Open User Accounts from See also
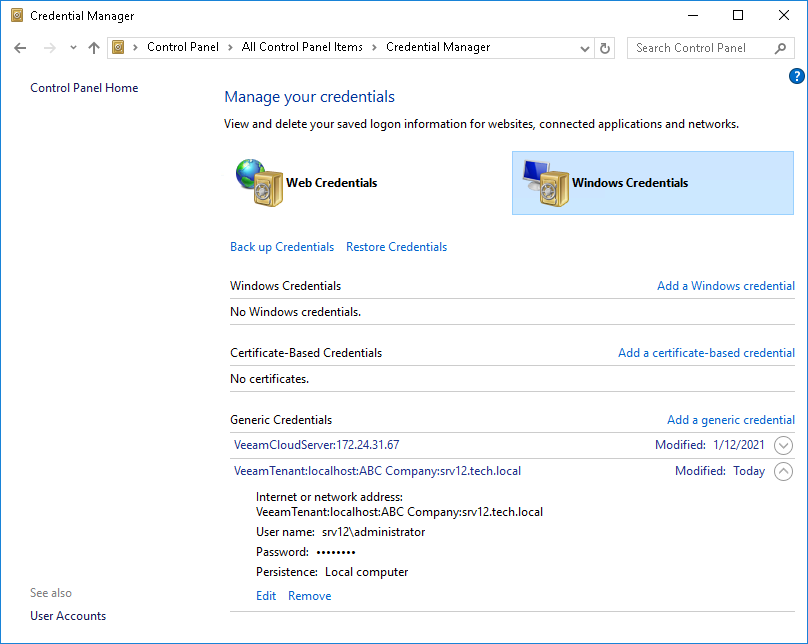This screenshot has height=644, width=808. [67, 615]
